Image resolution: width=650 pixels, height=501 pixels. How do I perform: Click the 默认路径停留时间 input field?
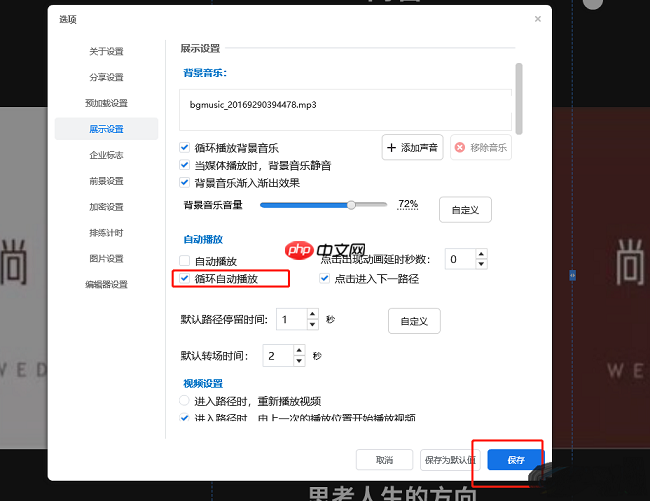click(292, 319)
